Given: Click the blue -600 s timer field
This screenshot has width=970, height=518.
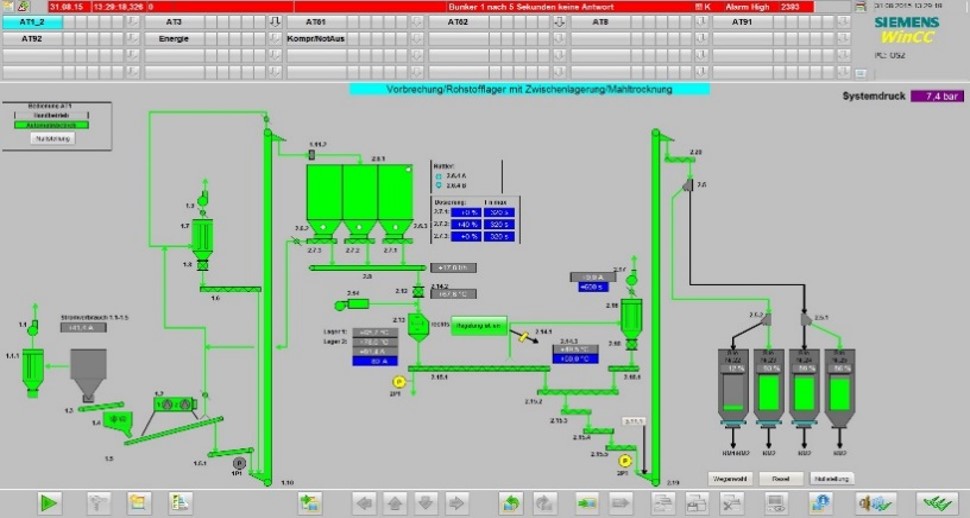Looking at the screenshot, I should pyautogui.click(x=593, y=287).
